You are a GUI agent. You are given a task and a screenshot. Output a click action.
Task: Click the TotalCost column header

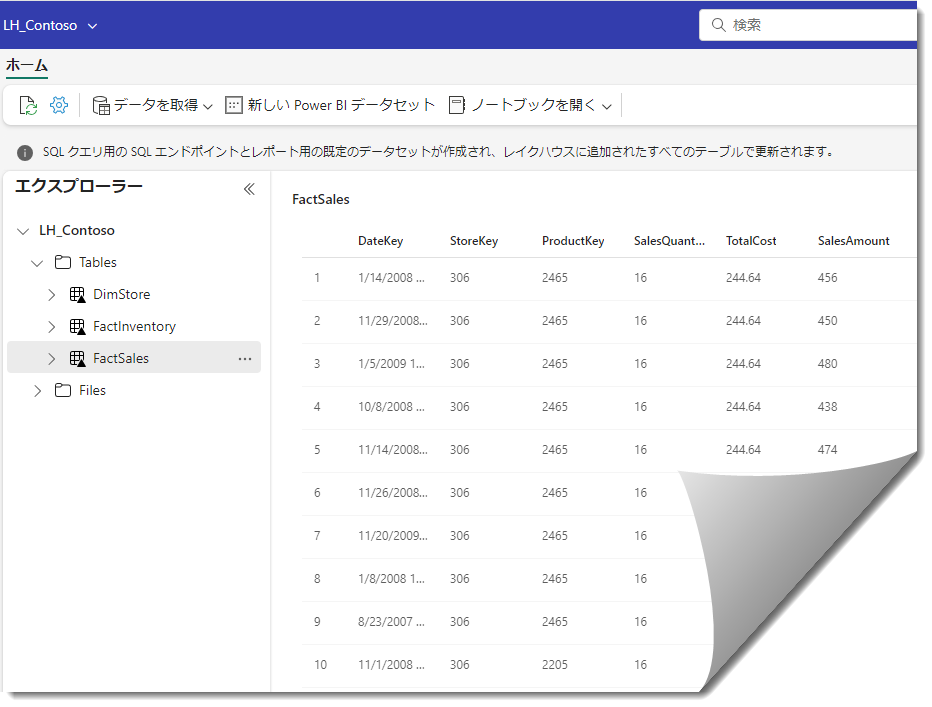[x=751, y=241]
